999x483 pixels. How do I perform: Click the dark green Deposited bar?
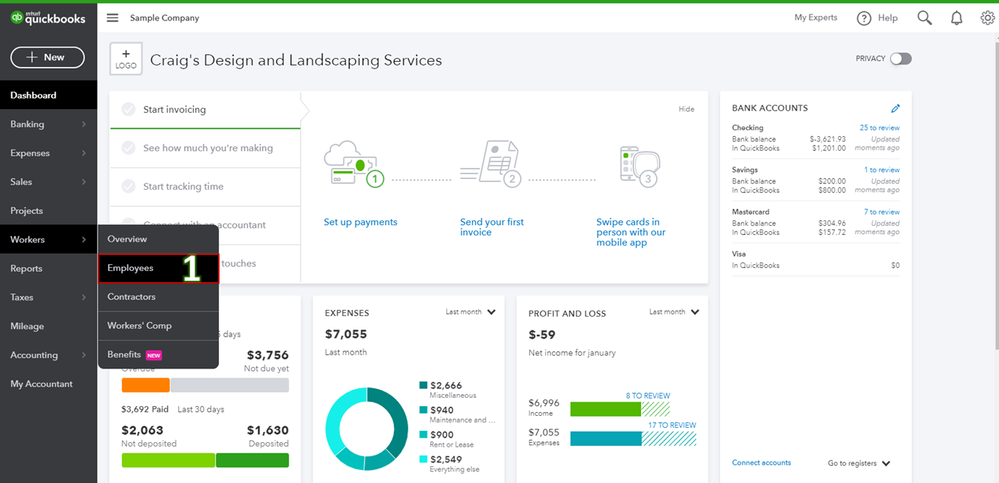252,460
